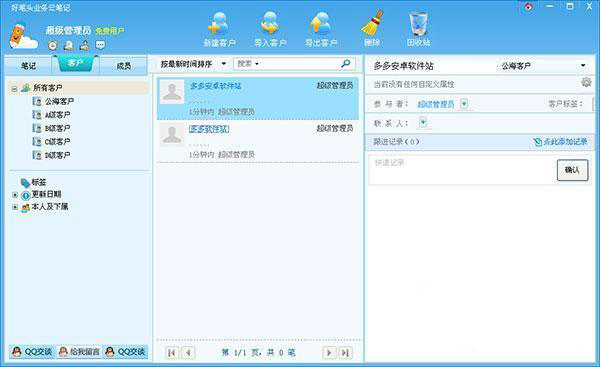The image size is (600, 367).
Task: Select C级客户 in the tree
Action: pyautogui.click(x=57, y=142)
